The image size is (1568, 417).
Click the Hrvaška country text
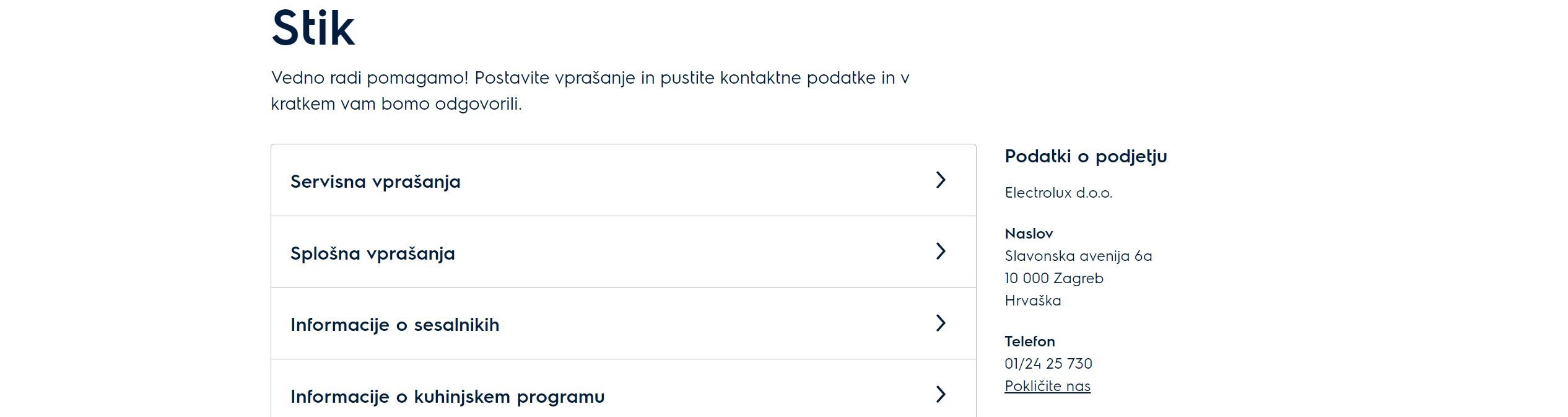1033,301
